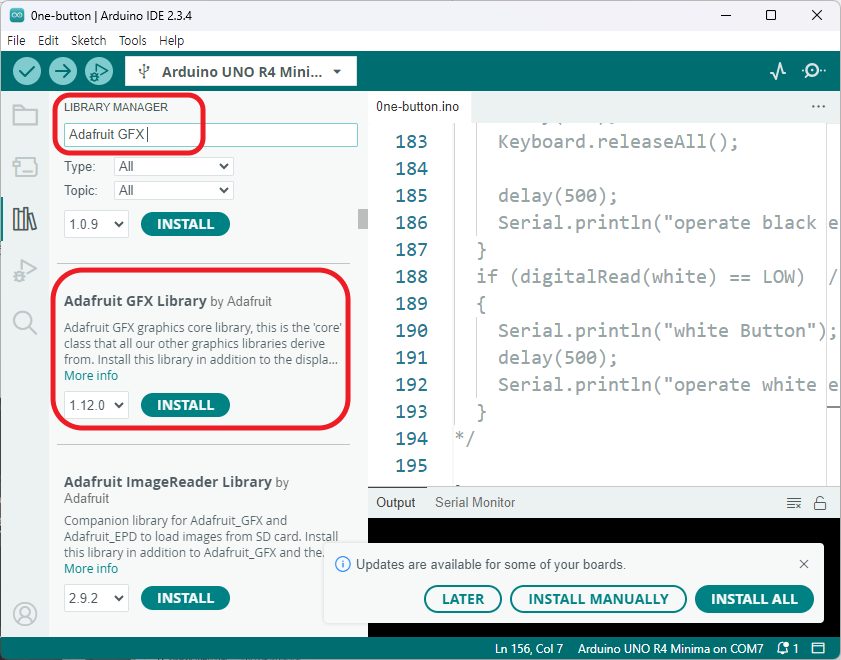
Task: Open the Topic filter dropdown
Action: (x=174, y=190)
